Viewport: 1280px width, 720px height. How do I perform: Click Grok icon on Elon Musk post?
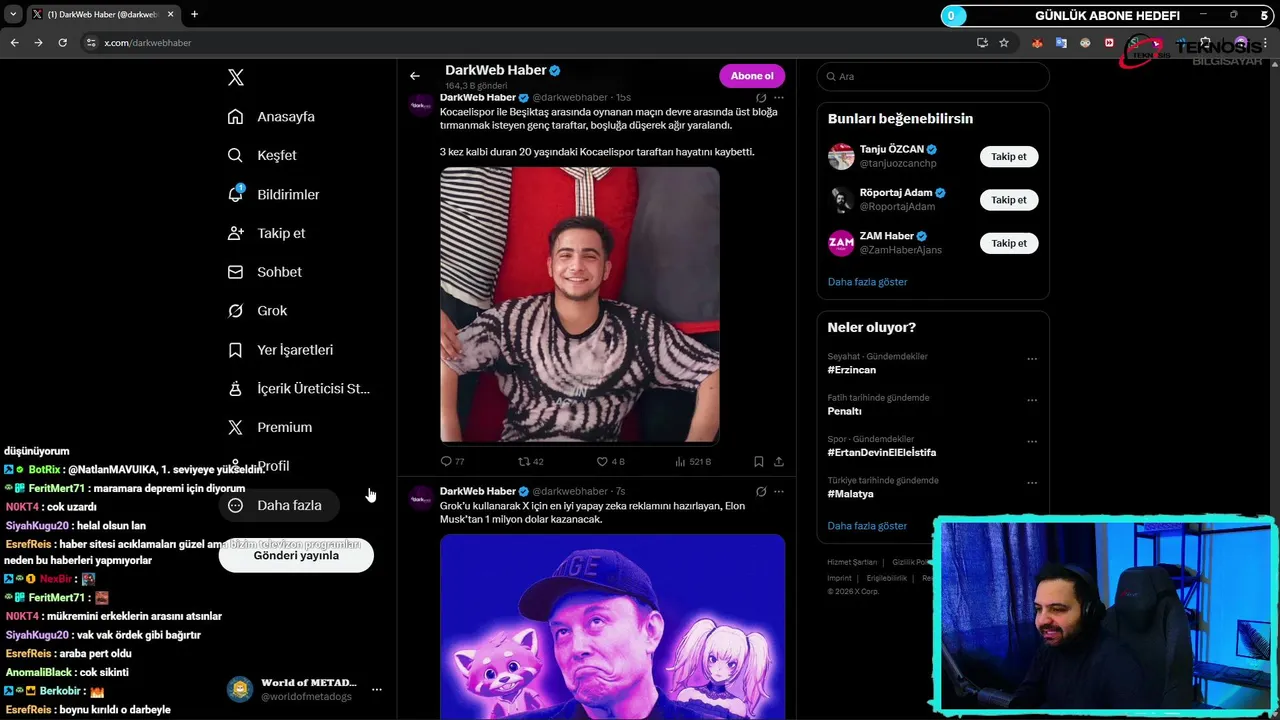[761, 491]
